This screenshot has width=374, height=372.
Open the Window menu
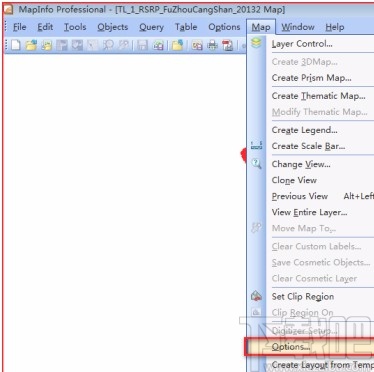(298, 27)
